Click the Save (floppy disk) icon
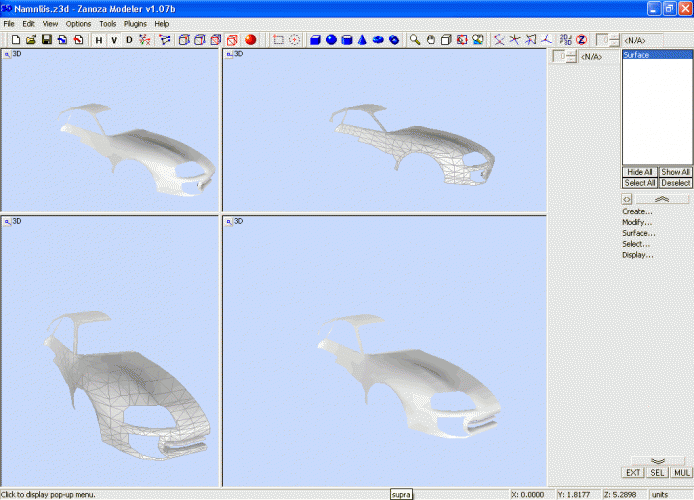Image resolution: width=694 pixels, height=500 pixels. click(47, 40)
